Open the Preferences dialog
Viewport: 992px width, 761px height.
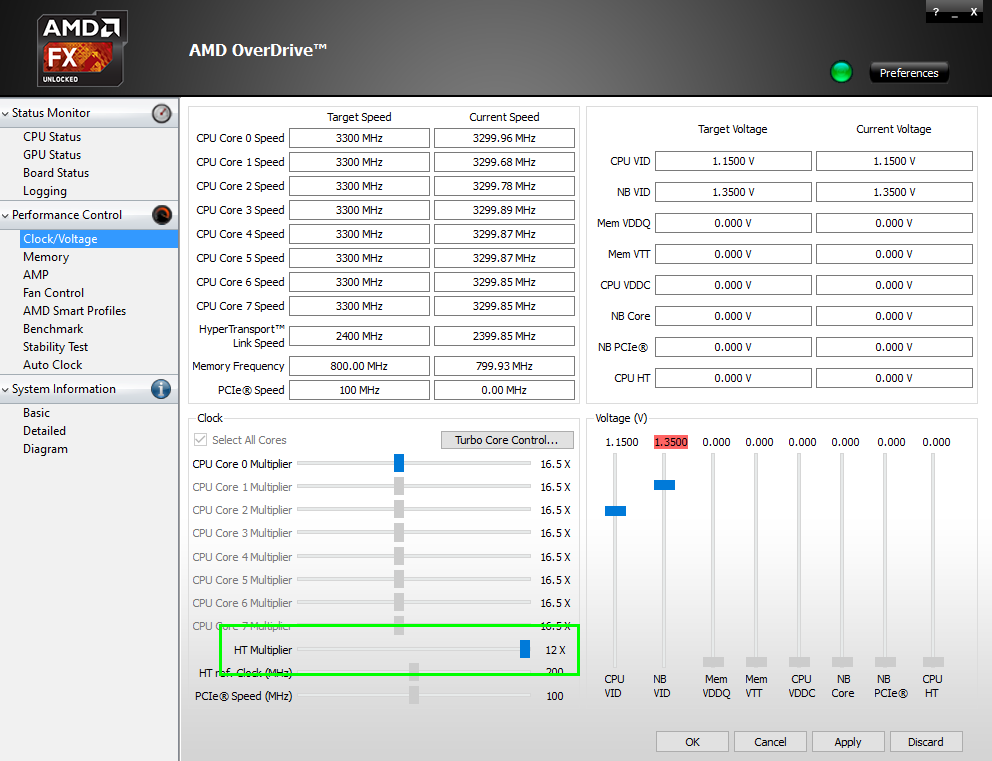pyautogui.click(x=909, y=73)
